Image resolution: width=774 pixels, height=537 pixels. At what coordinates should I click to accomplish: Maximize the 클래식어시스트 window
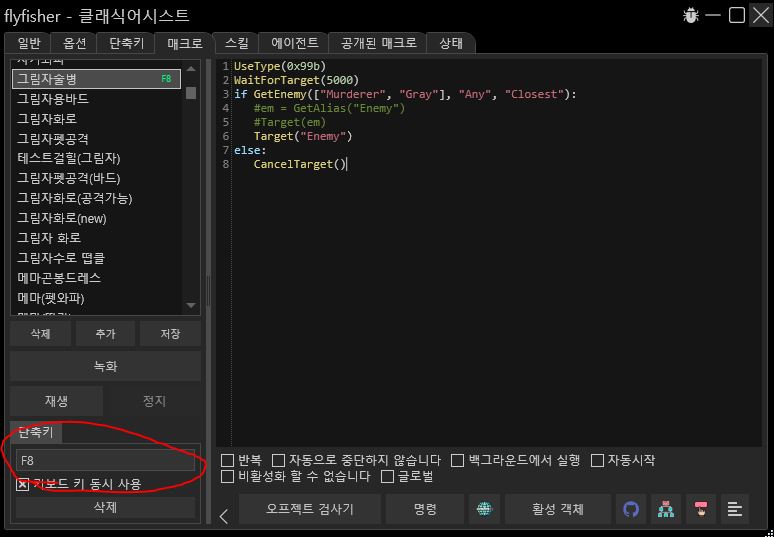[736, 15]
